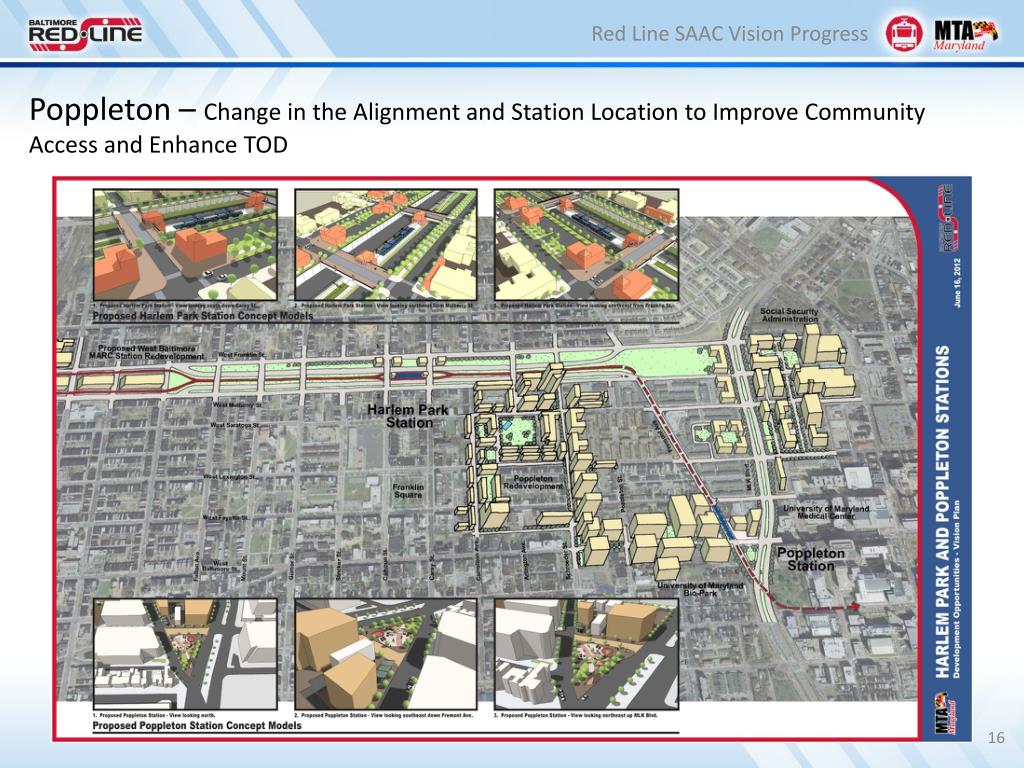Open second Harlem Park concept model from Mulberry St
Image resolution: width=1024 pixels, height=768 pixels.
pos(386,245)
